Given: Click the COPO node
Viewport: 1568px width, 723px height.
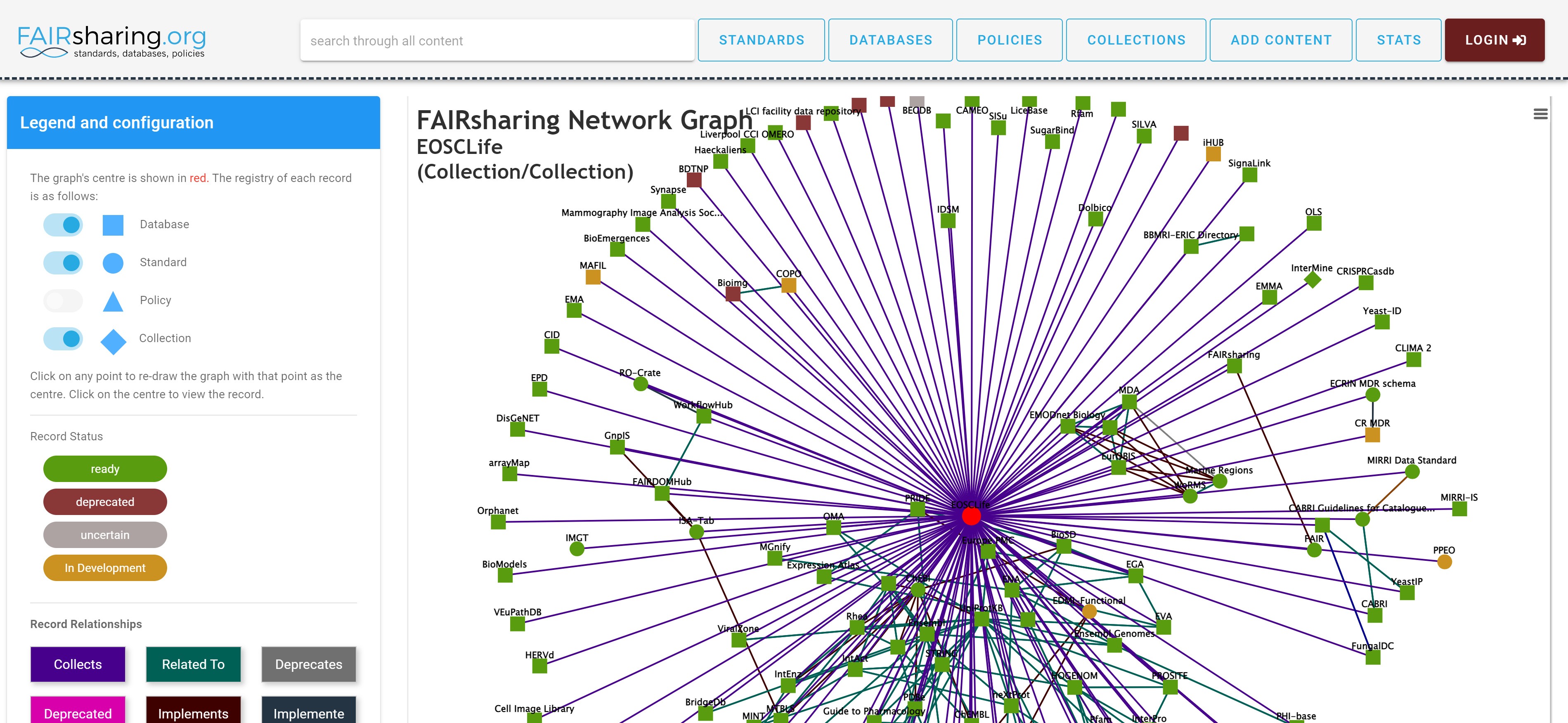Looking at the screenshot, I should [788, 286].
